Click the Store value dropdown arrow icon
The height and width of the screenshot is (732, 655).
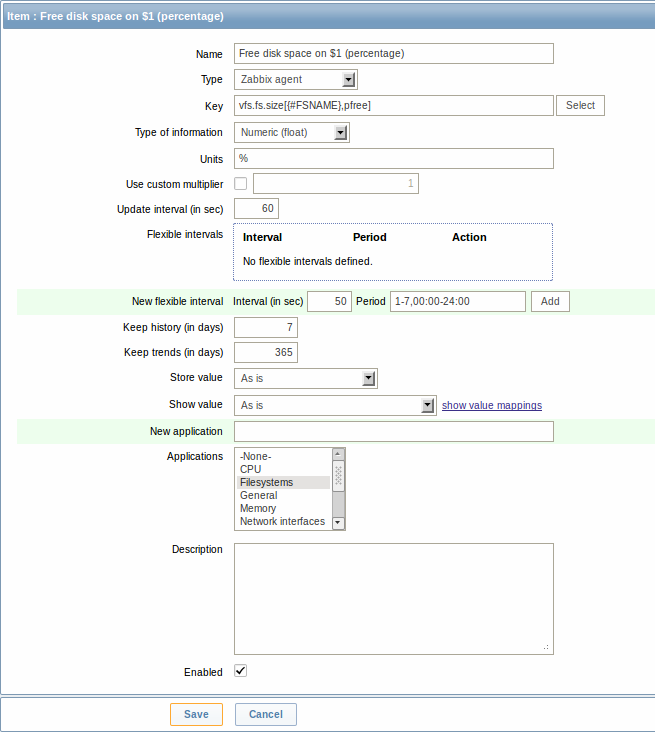(368, 379)
